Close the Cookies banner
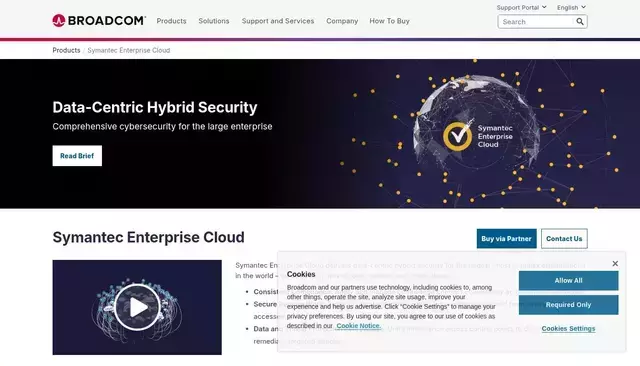The width and height of the screenshot is (640, 366). pos(615,264)
